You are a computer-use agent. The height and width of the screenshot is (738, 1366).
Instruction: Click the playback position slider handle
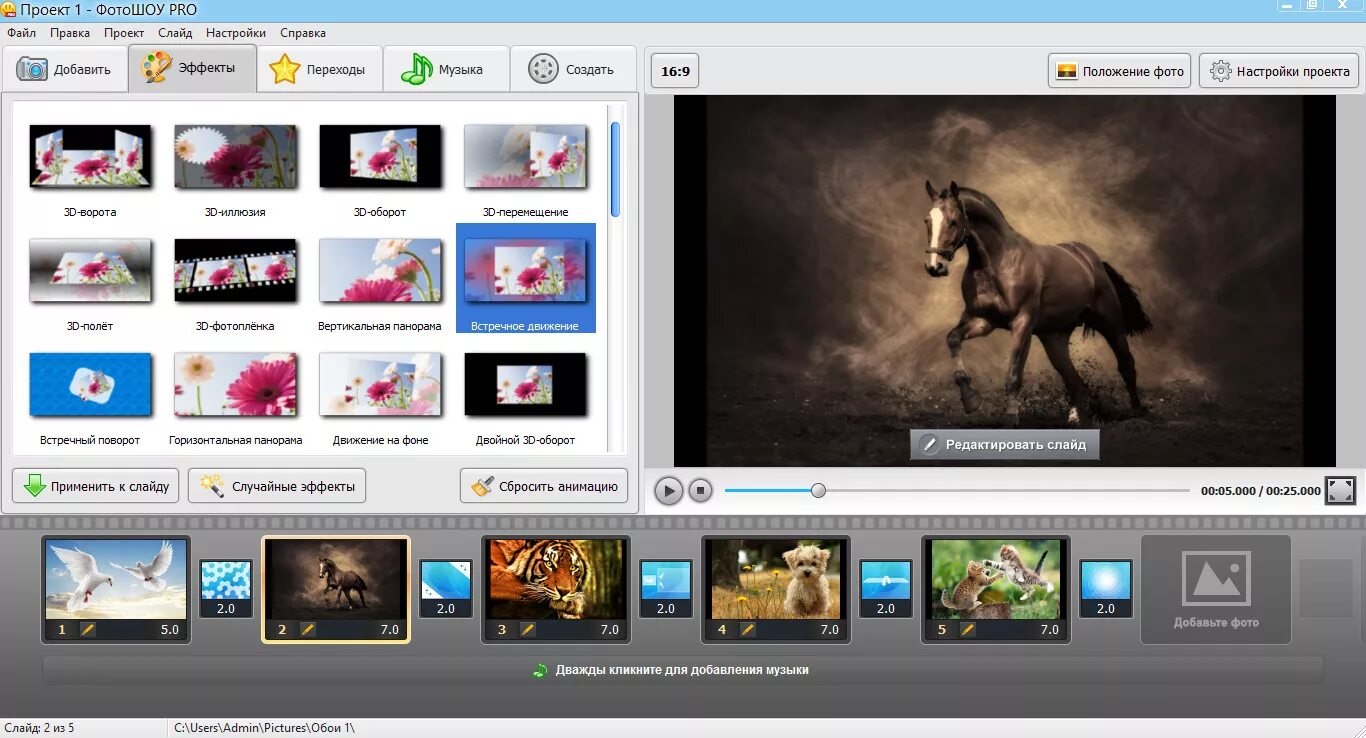pos(818,490)
